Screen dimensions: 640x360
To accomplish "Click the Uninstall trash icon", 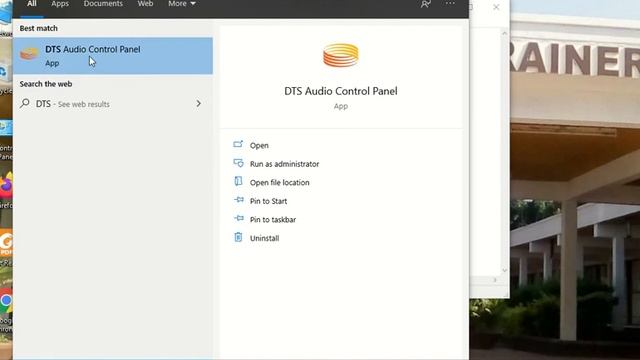I will 238,237.
